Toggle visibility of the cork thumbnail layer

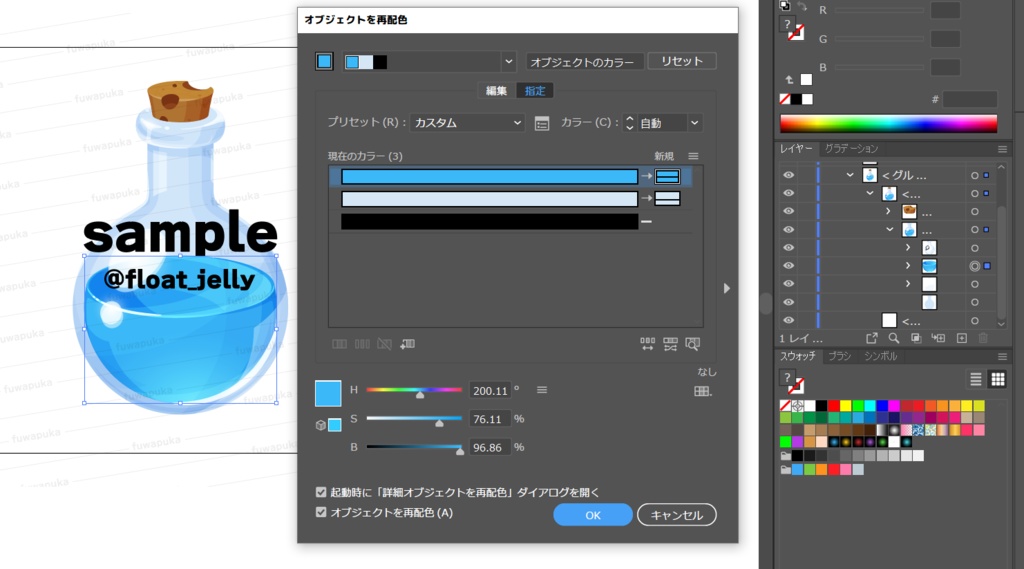pos(788,211)
